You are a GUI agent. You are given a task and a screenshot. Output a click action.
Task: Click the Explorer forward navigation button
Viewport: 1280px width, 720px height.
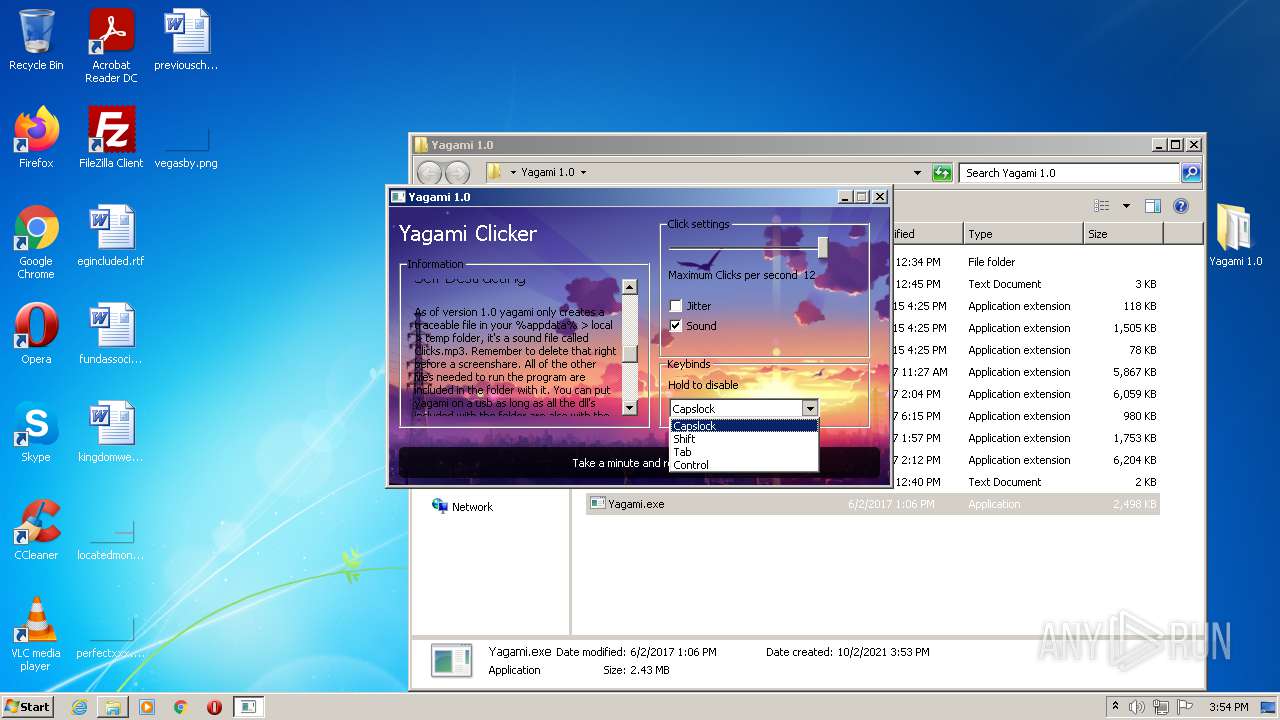pyautogui.click(x=457, y=173)
